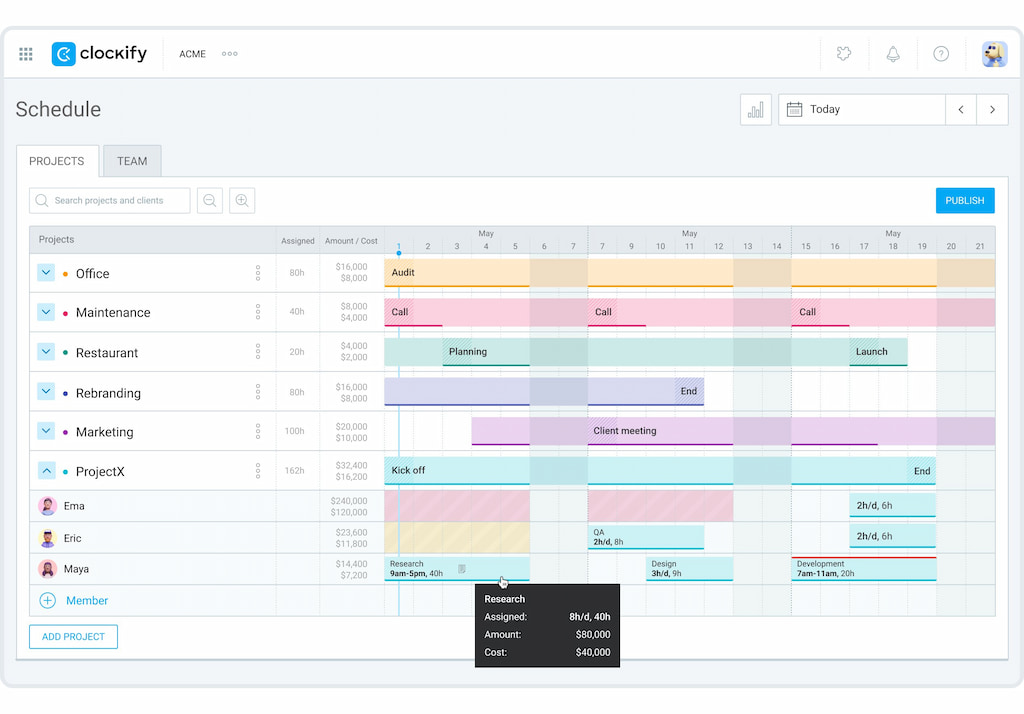Click the user profile avatar

[994, 54]
